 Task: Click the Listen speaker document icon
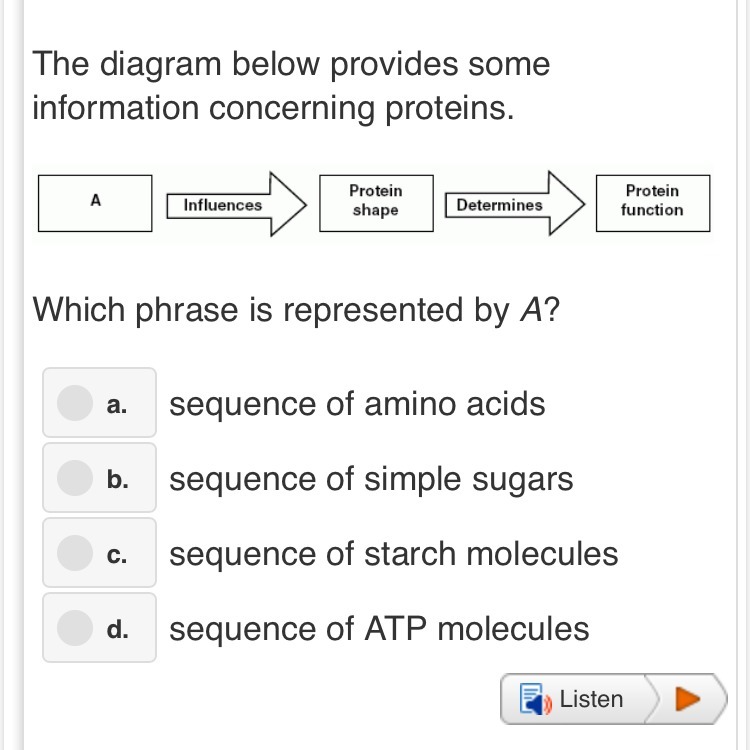(x=532, y=699)
